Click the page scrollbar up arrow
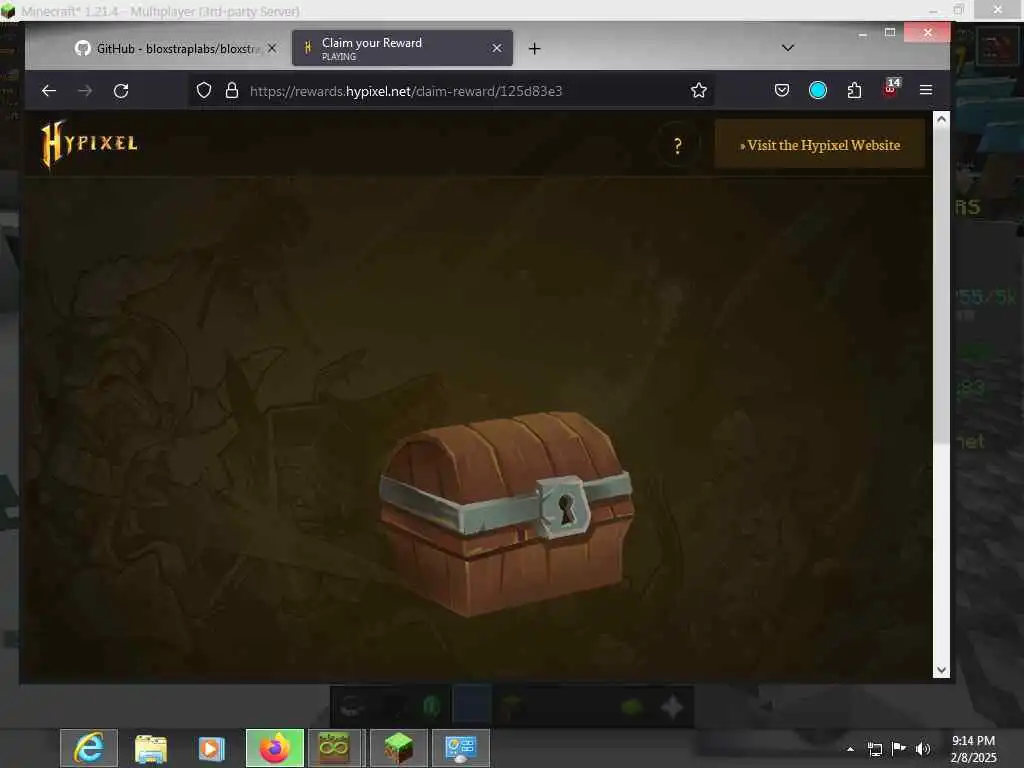1024x768 pixels. [x=941, y=120]
